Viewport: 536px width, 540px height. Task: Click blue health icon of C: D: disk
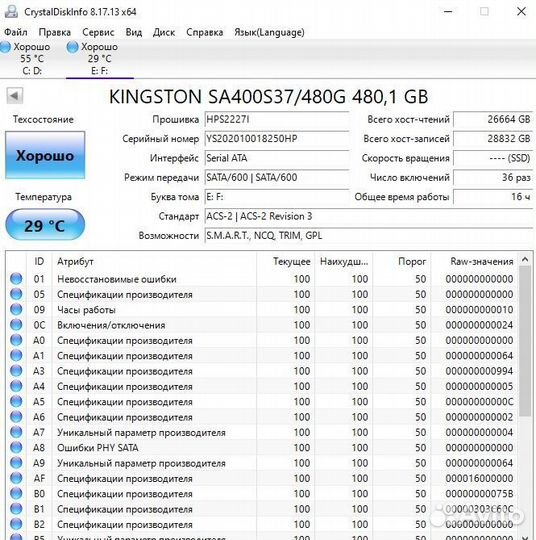coord(5,47)
